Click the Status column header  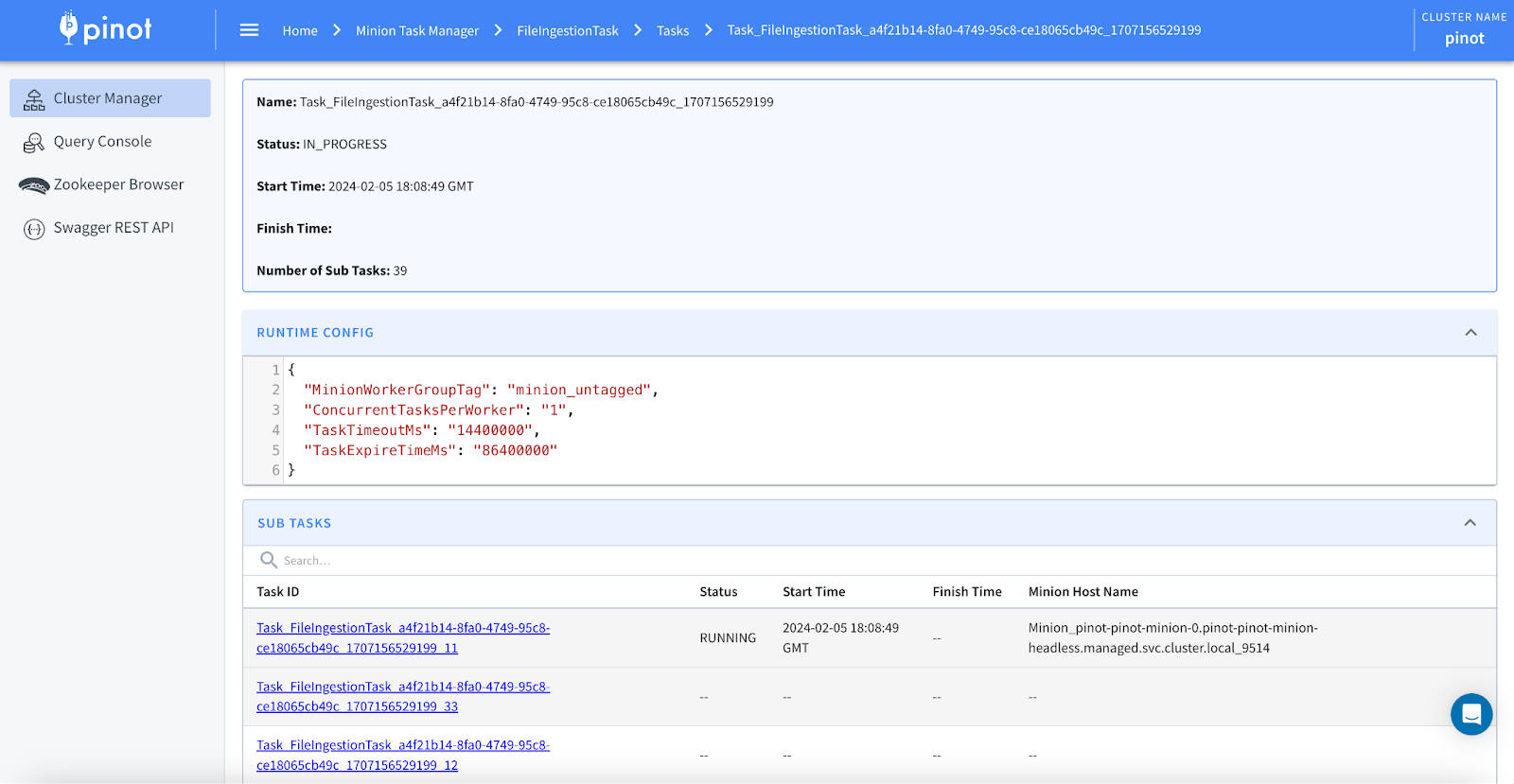tap(717, 592)
